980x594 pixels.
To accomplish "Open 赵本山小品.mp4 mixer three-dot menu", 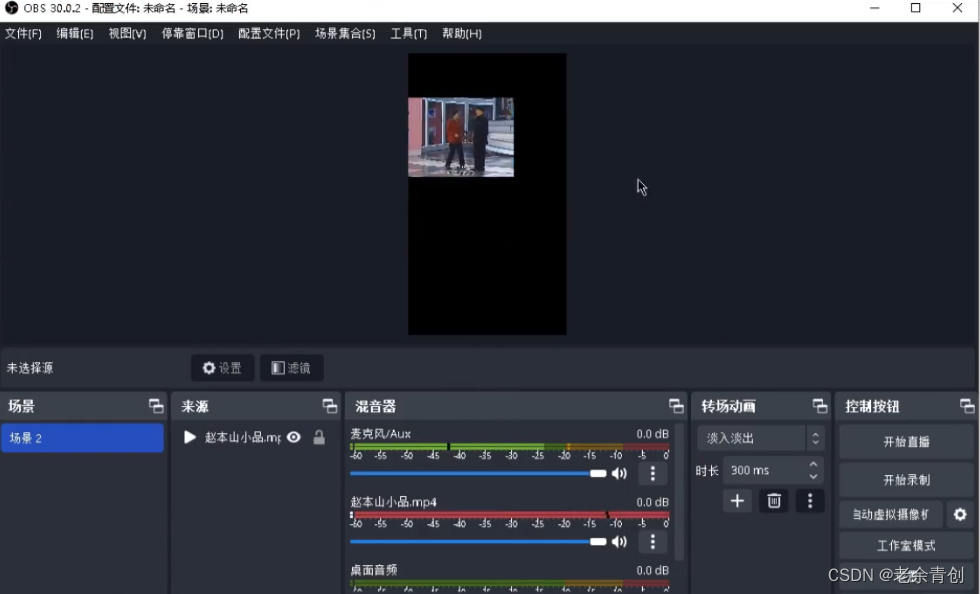I will (x=652, y=541).
